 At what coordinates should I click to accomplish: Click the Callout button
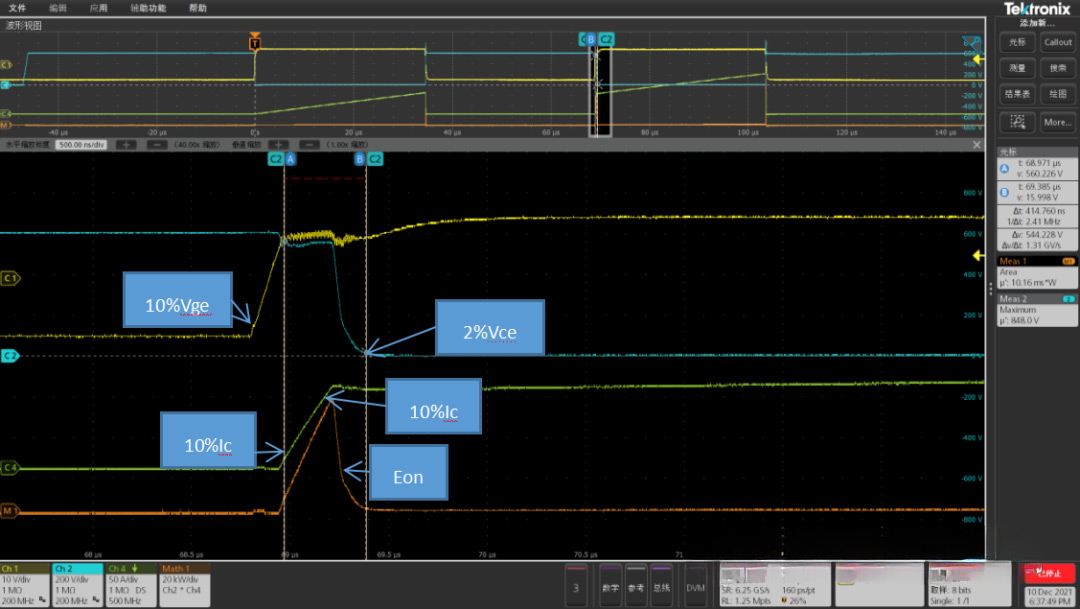pos(1057,43)
